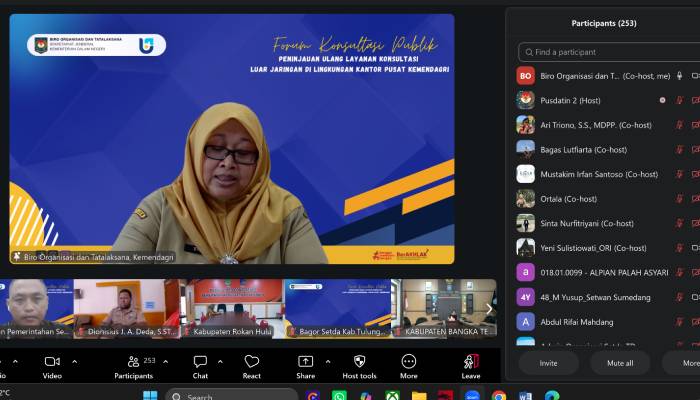Click Bagas Lutfiarta's profile avatar
Image resolution: width=700 pixels, height=400 pixels.
[525, 150]
